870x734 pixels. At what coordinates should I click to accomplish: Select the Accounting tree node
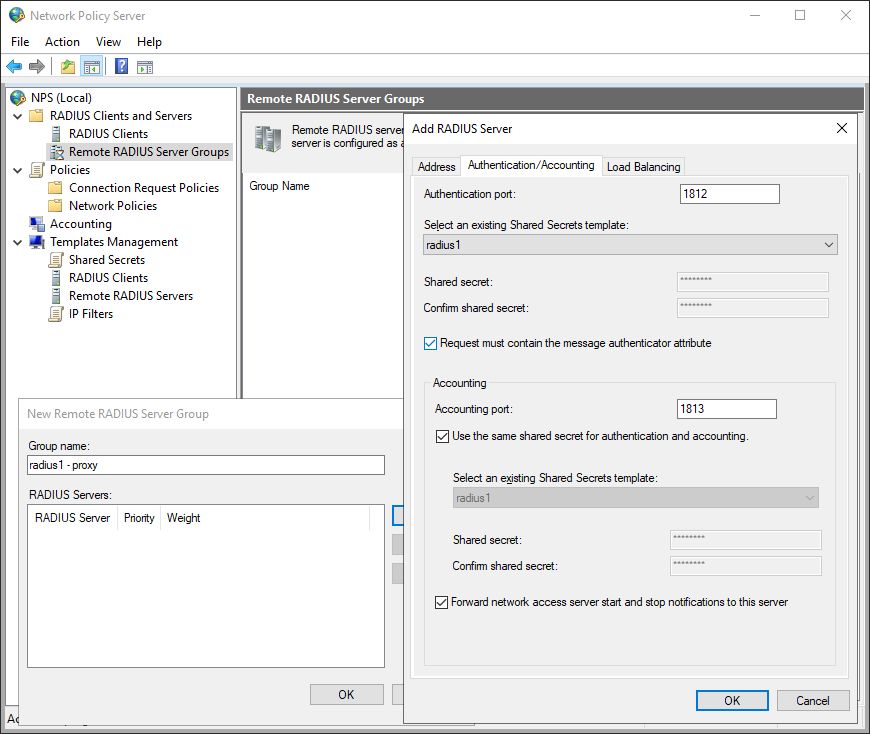[x=81, y=224]
